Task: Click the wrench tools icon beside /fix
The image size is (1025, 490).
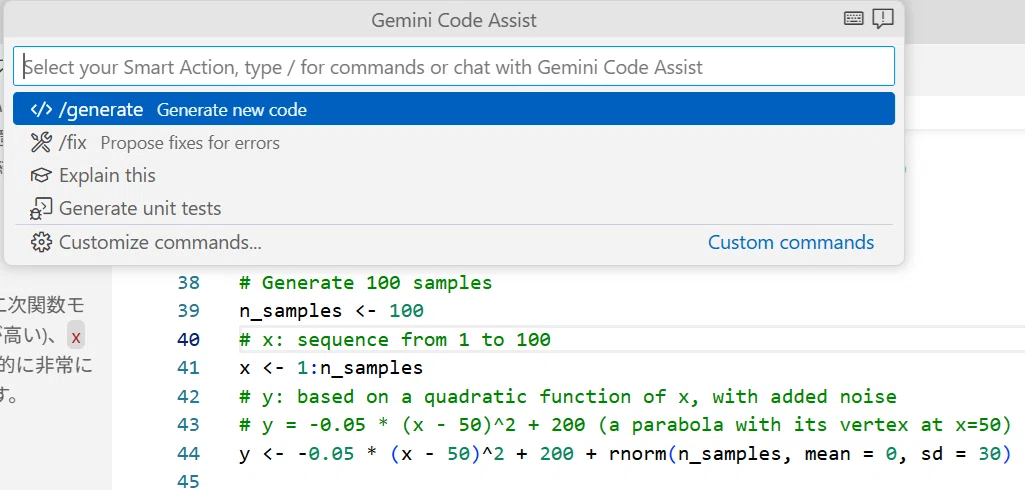Action: coord(41,142)
